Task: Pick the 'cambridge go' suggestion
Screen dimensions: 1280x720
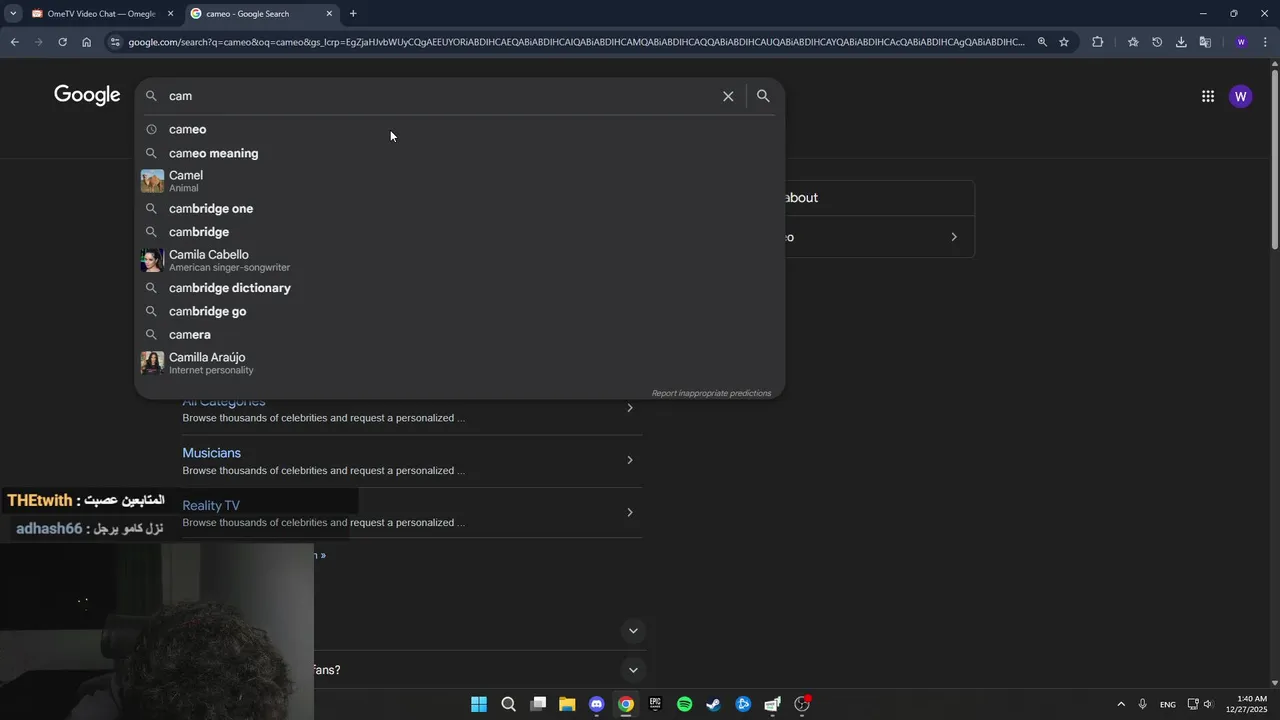Action: click(460, 311)
